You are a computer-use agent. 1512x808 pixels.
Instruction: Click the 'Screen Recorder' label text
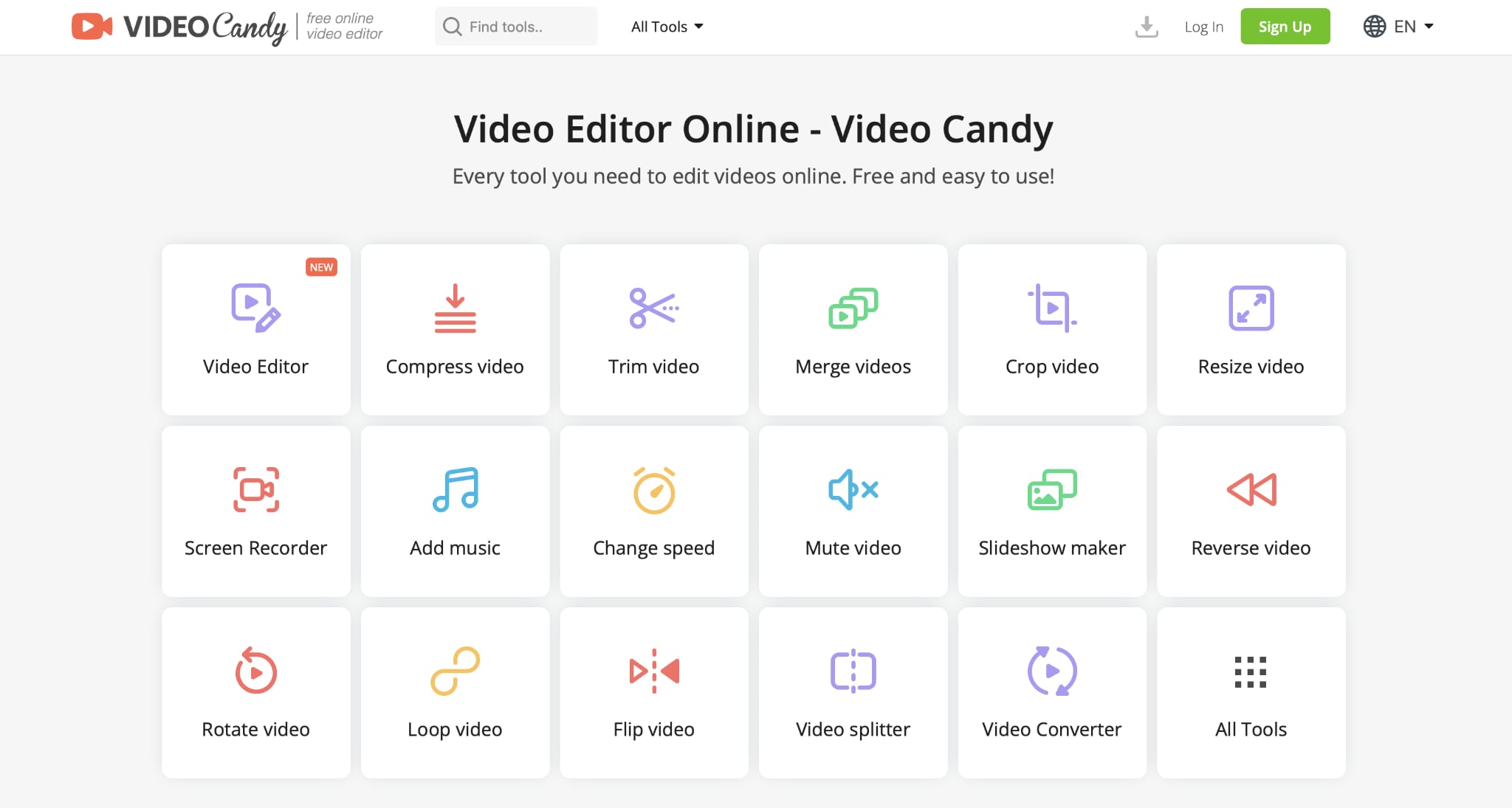coord(255,548)
